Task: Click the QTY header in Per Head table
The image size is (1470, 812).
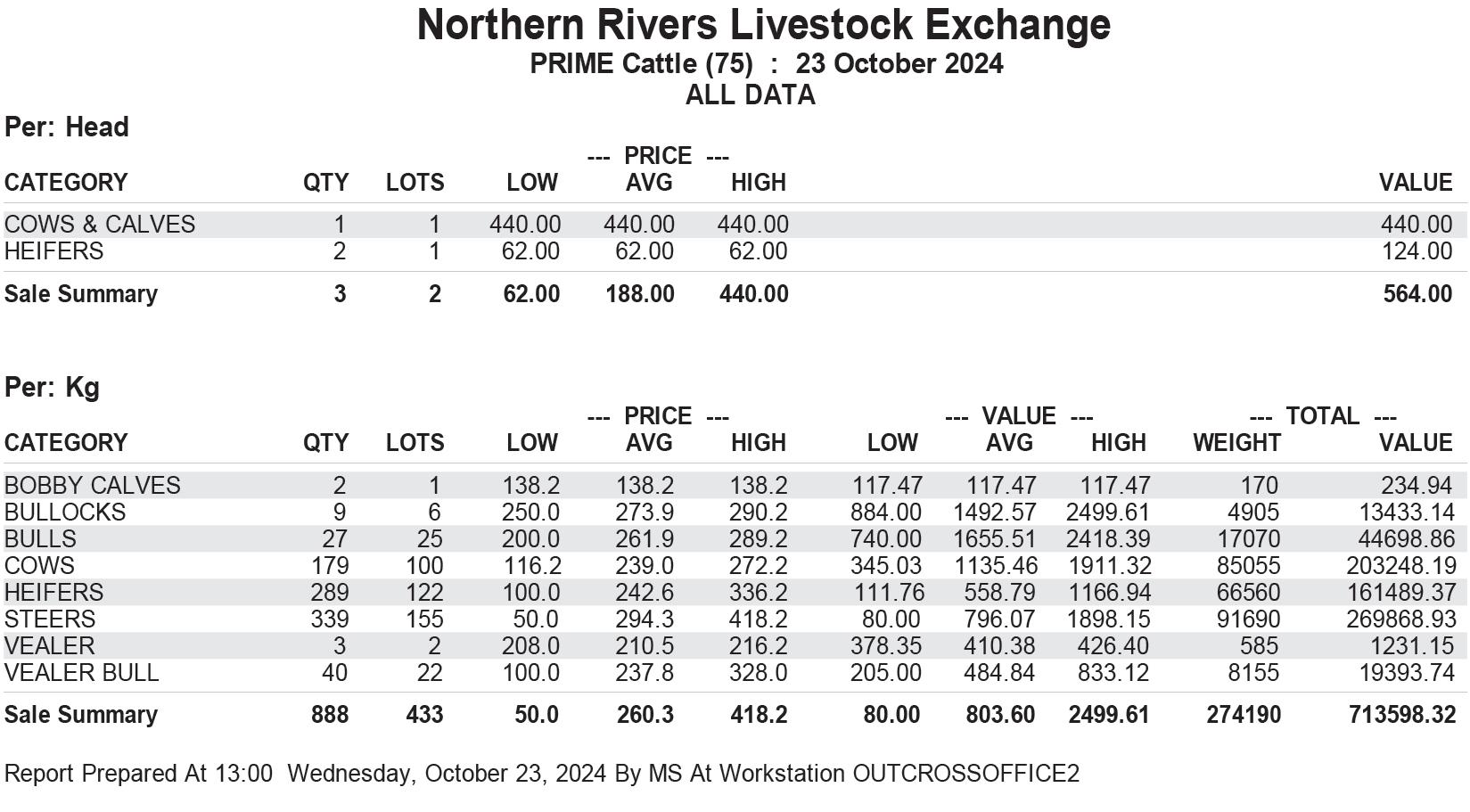Action: tap(325, 183)
